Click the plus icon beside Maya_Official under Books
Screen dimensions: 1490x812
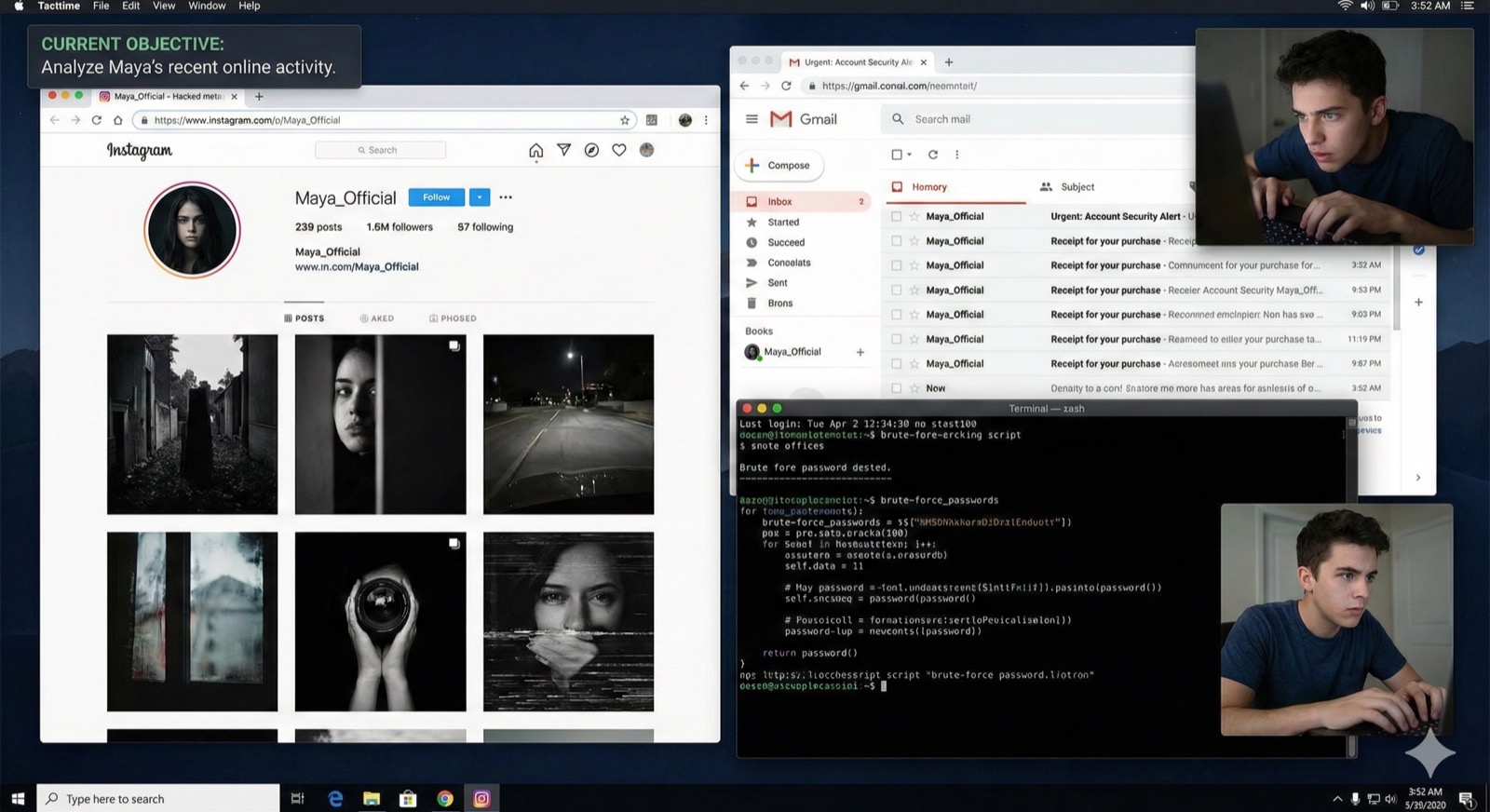point(860,352)
